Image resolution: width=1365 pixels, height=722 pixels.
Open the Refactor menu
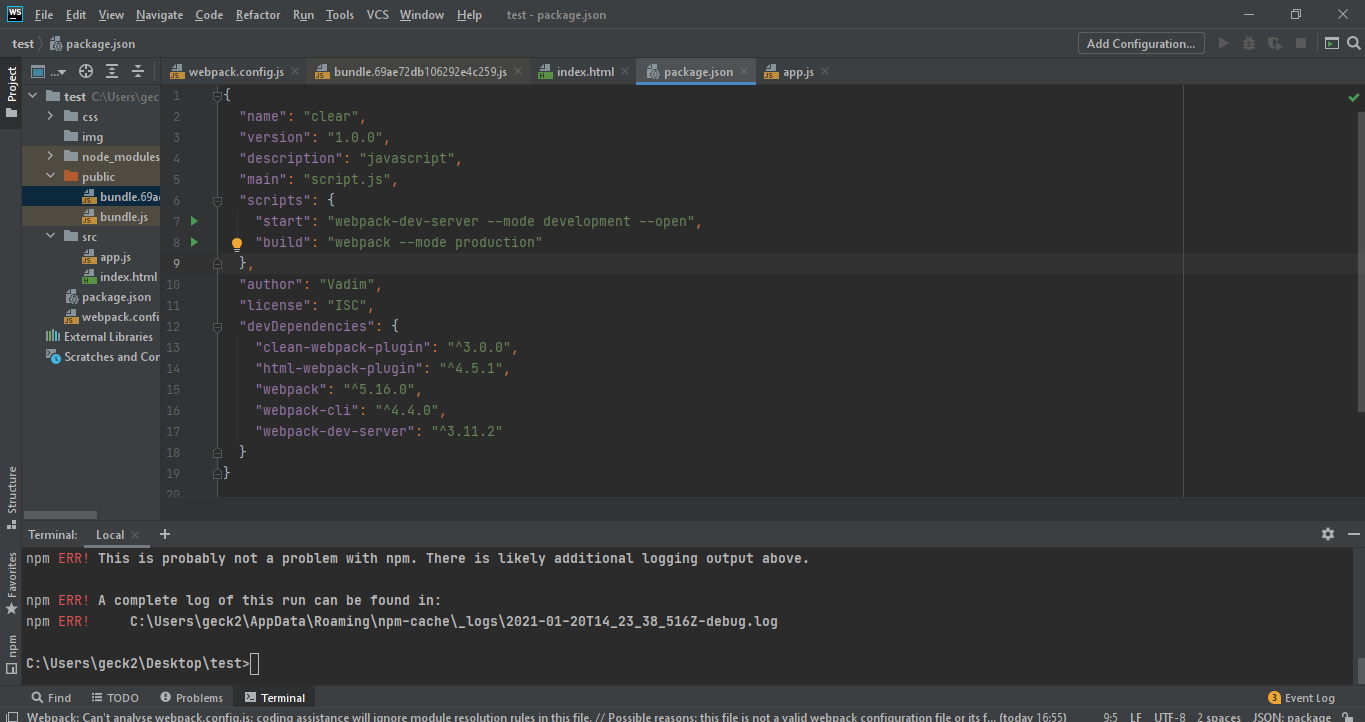pyautogui.click(x=258, y=15)
